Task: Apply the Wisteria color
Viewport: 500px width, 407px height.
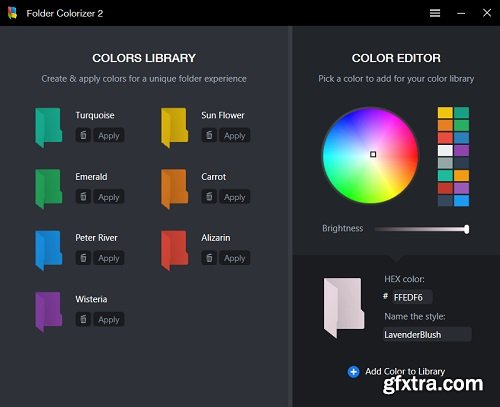Action: click(109, 319)
